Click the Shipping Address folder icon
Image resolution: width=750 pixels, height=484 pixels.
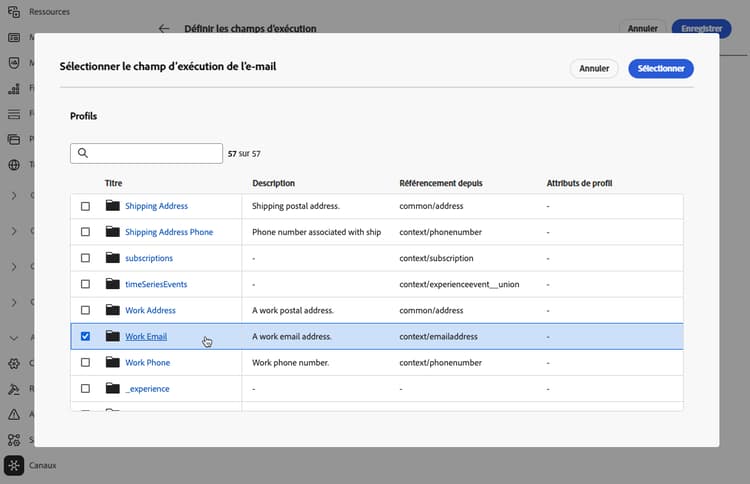pos(112,206)
